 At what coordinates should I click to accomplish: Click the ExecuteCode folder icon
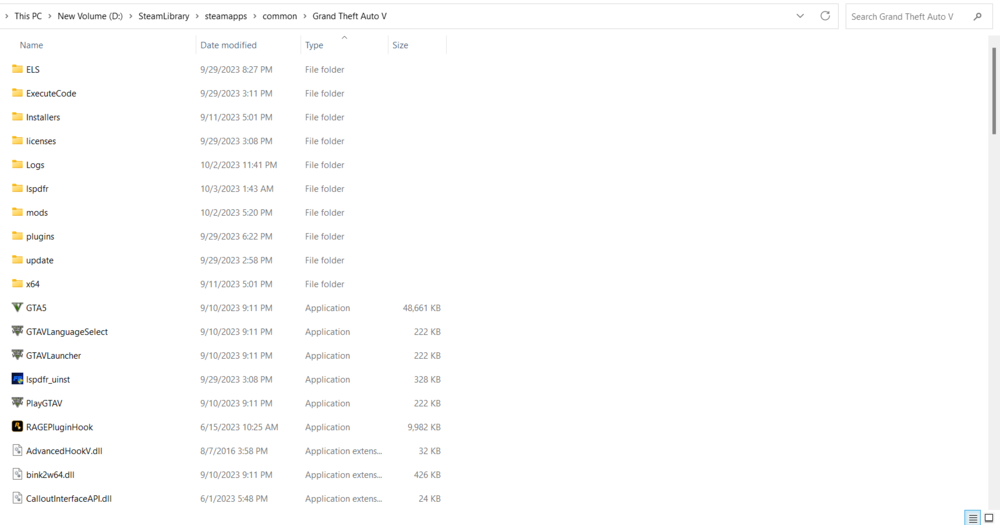[17, 93]
